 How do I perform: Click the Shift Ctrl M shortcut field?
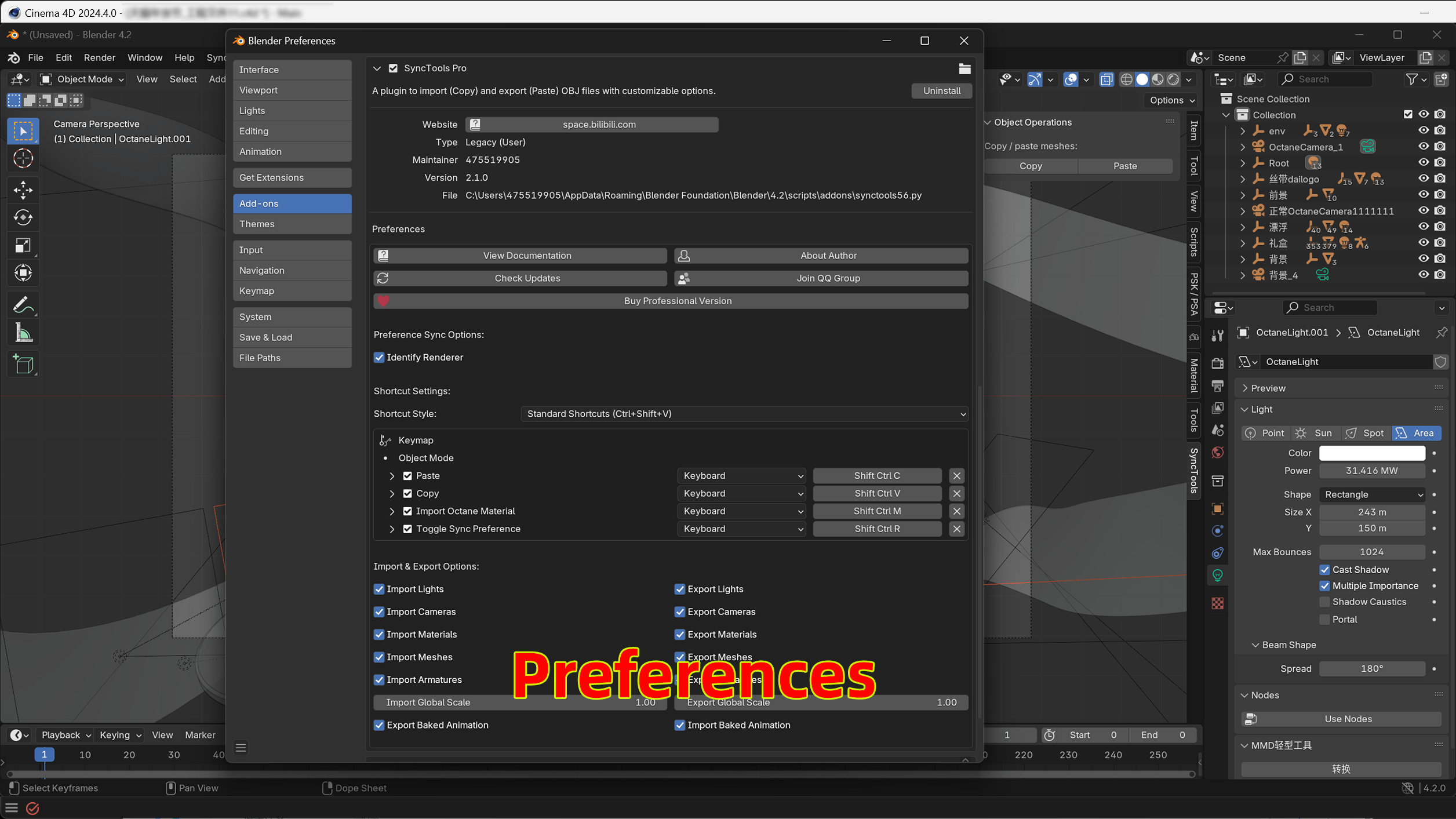click(877, 511)
